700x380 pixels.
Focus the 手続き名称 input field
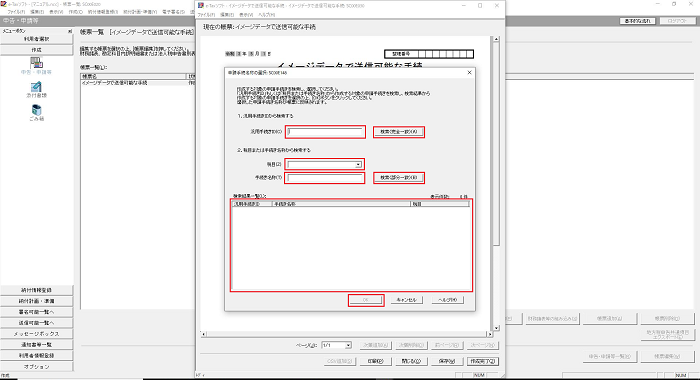[x=325, y=178]
